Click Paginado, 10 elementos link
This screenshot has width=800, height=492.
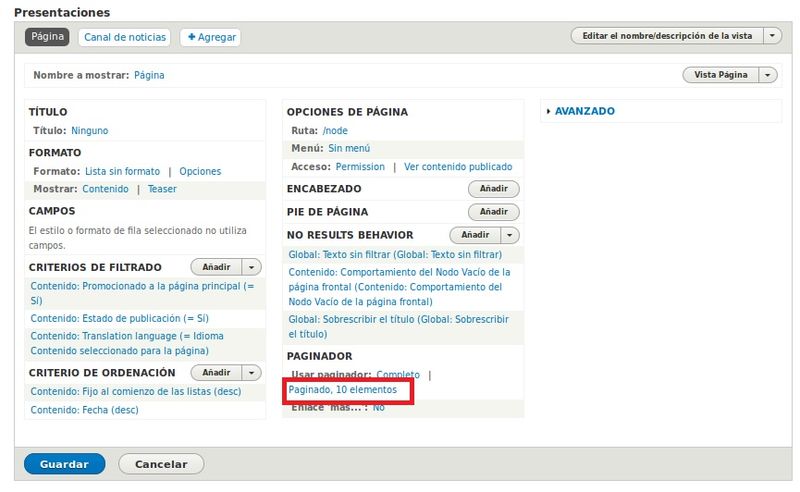[342, 390]
